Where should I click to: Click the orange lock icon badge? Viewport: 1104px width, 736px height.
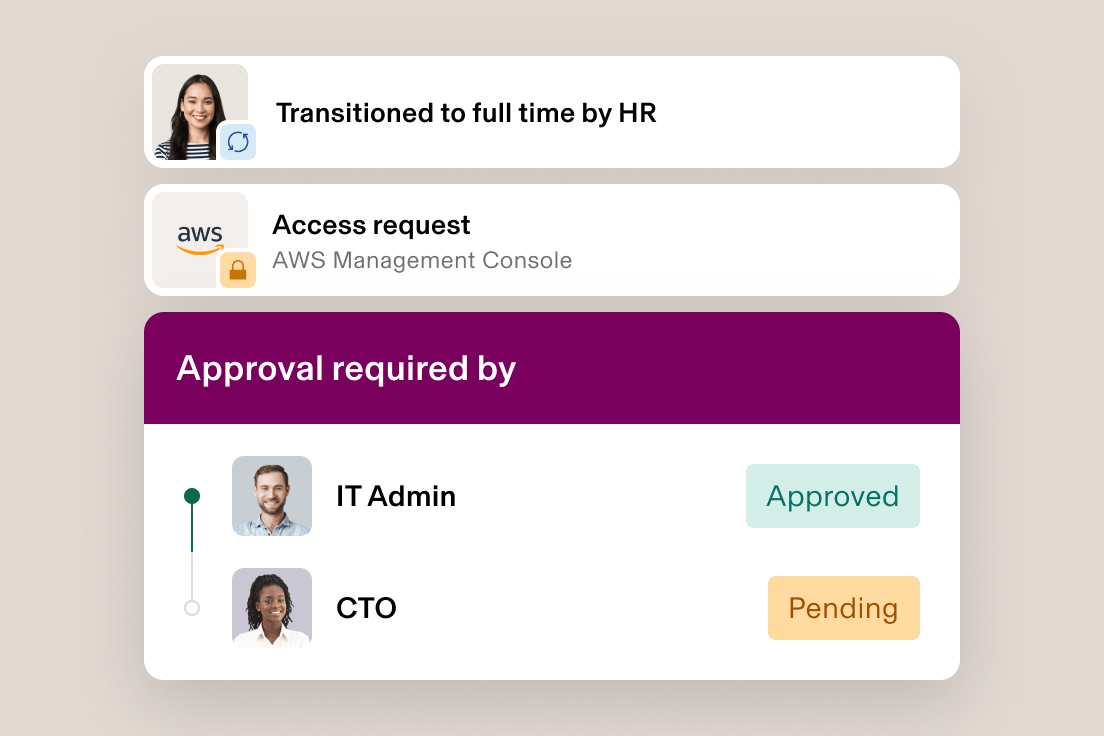tap(238, 270)
